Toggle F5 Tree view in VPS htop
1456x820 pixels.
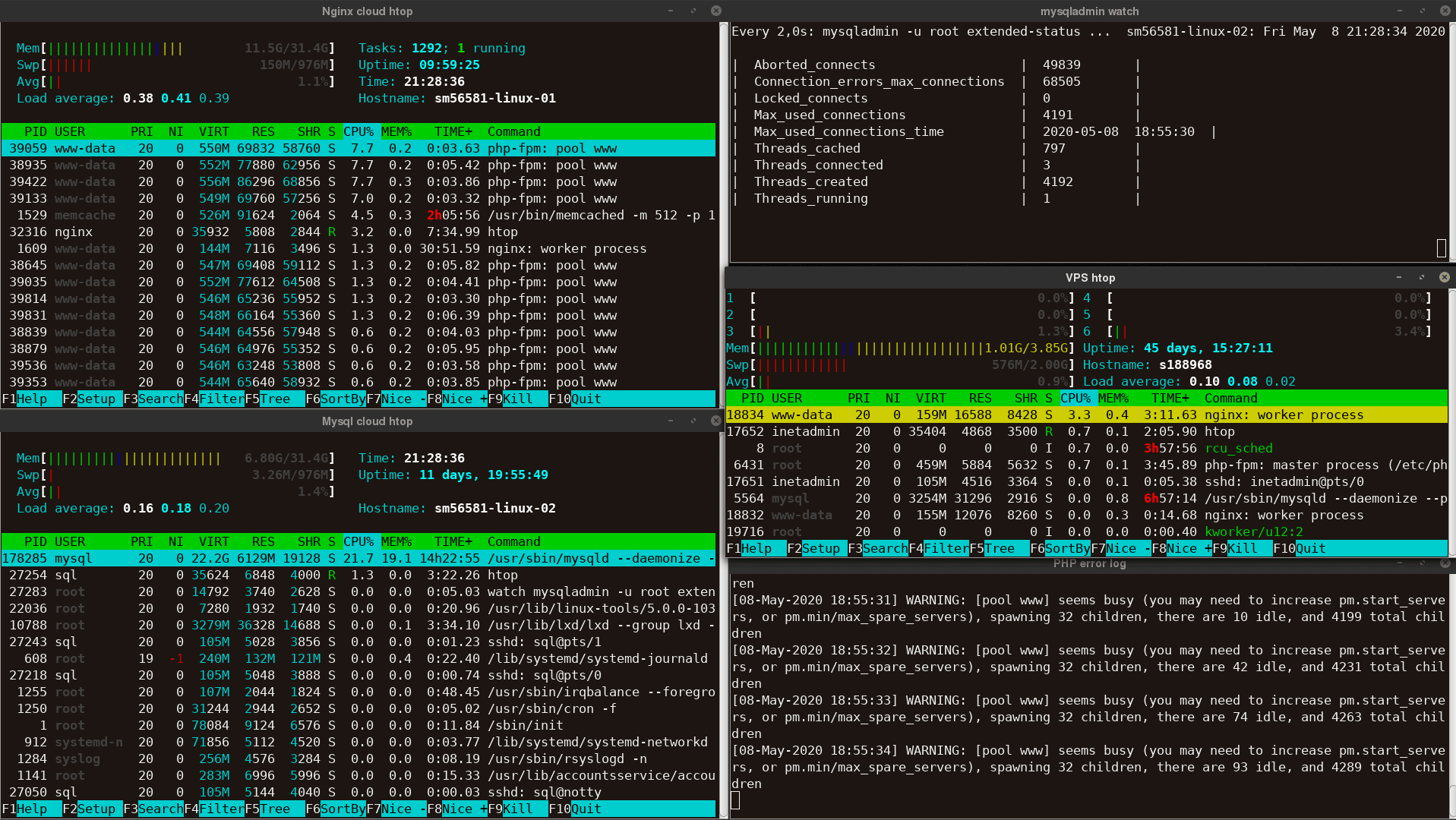tap(999, 548)
